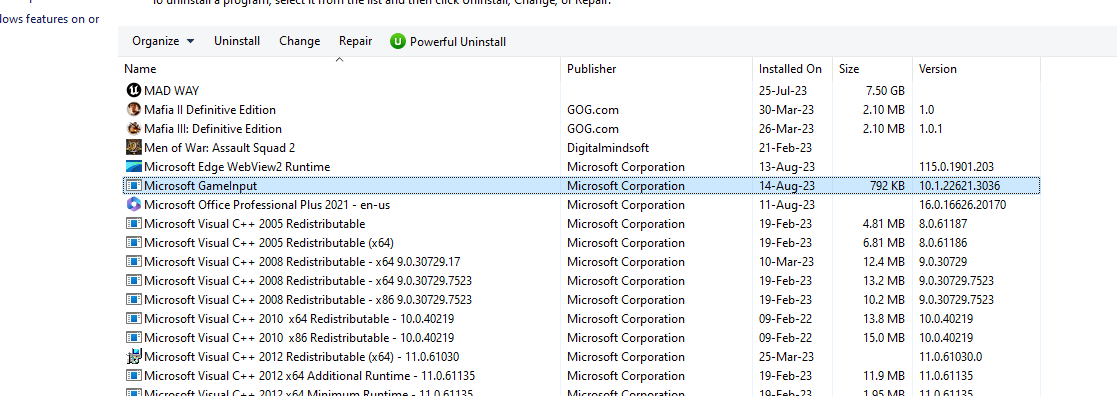This screenshot has width=1117, height=396.
Task: Click version 1.0.1 cell
Action: tap(930, 129)
